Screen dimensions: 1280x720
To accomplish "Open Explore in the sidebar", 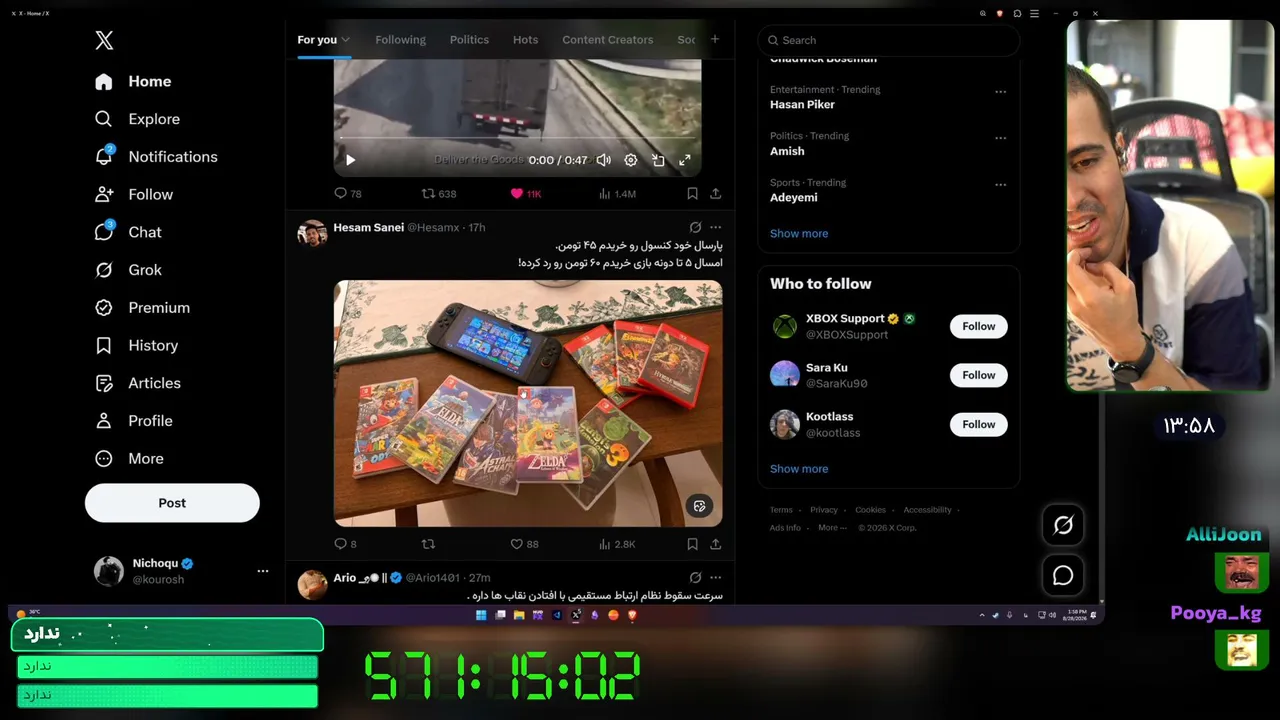I will click(x=137, y=119).
